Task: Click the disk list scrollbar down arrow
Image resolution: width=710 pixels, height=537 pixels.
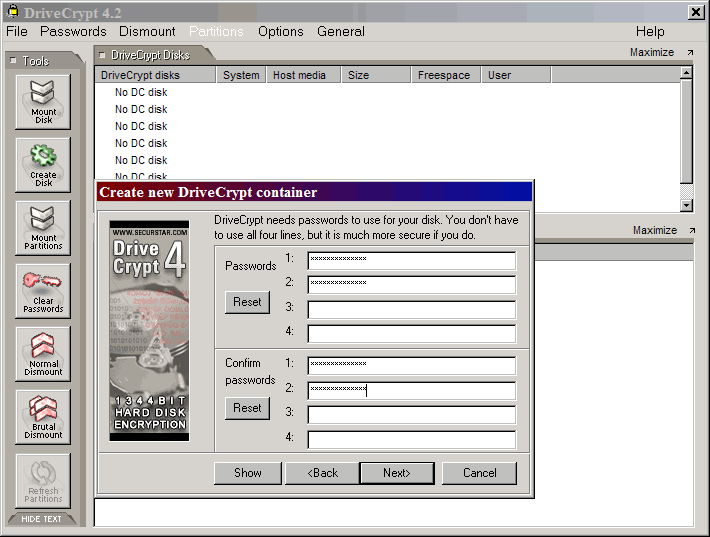Action: point(686,205)
